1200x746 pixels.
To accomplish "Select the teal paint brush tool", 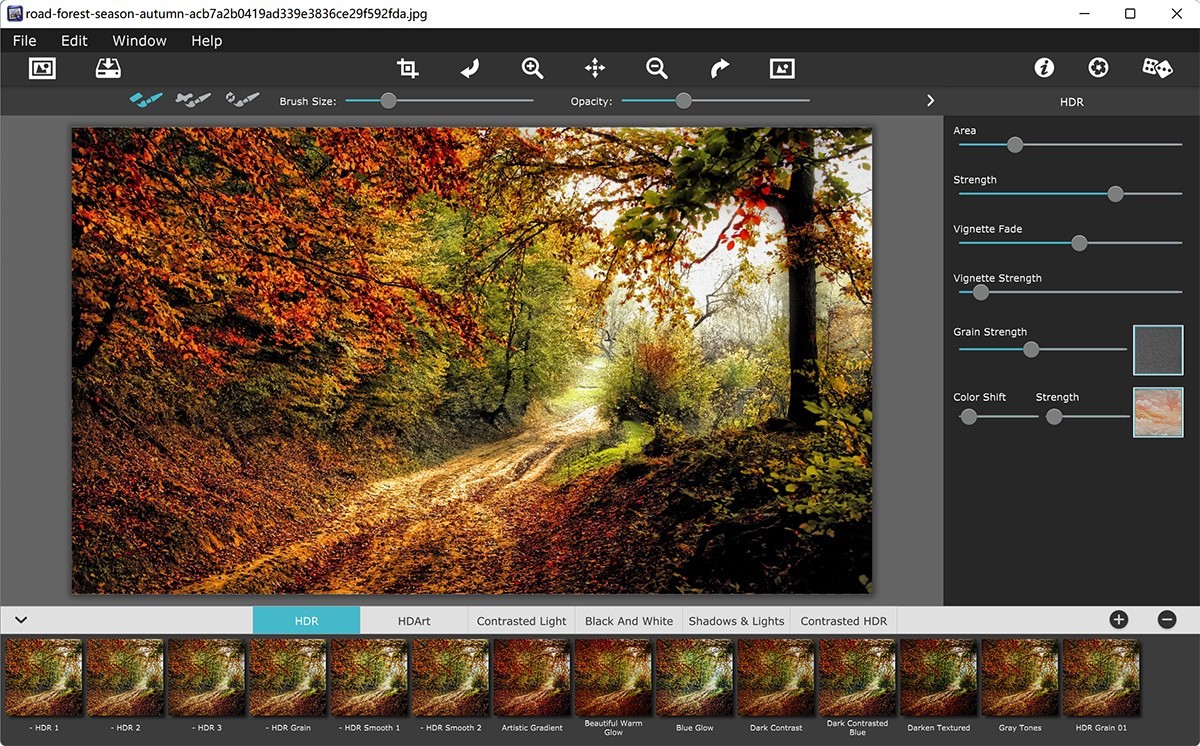I will point(145,100).
